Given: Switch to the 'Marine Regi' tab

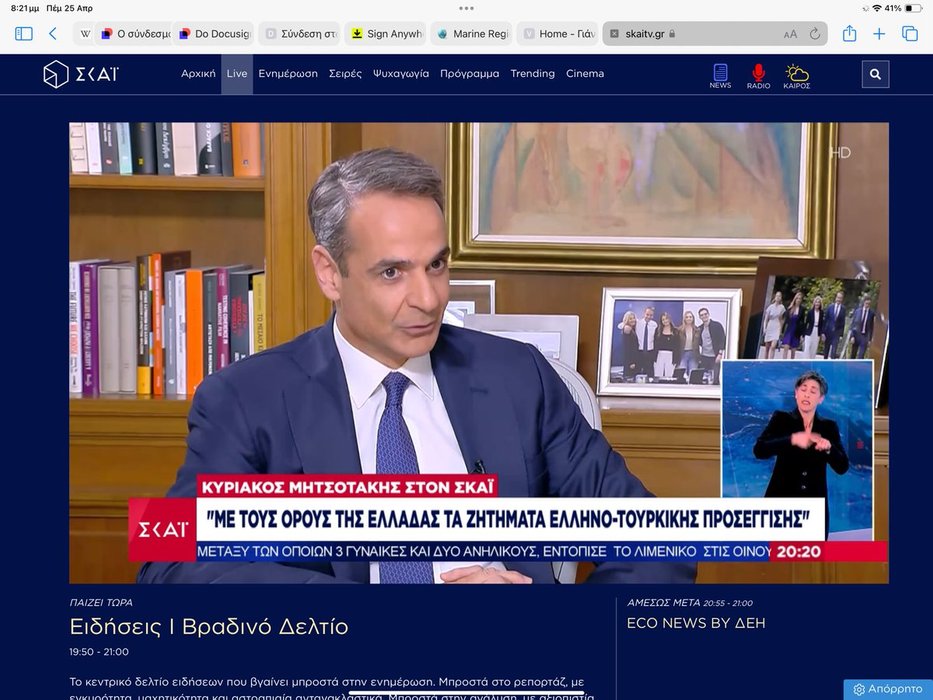Looking at the screenshot, I should pos(473,34).
